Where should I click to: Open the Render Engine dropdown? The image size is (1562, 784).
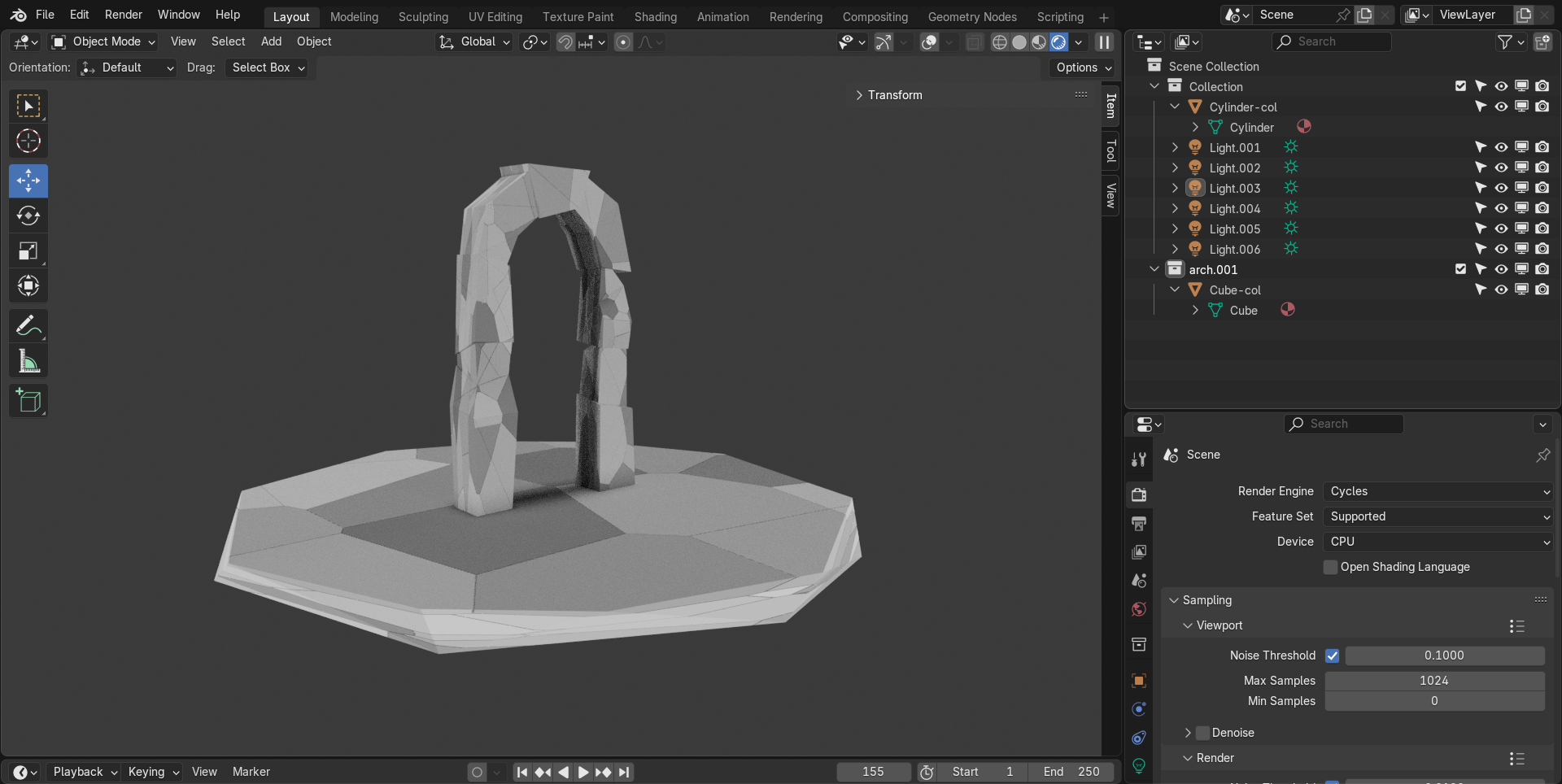click(1438, 491)
